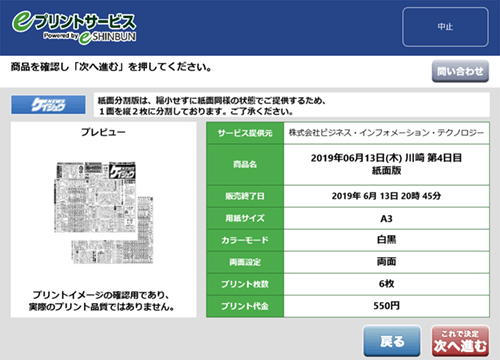This screenshot has height=360, width=500.
Task: Open the newspaper preview thumbnail
Action: [104, 213]
